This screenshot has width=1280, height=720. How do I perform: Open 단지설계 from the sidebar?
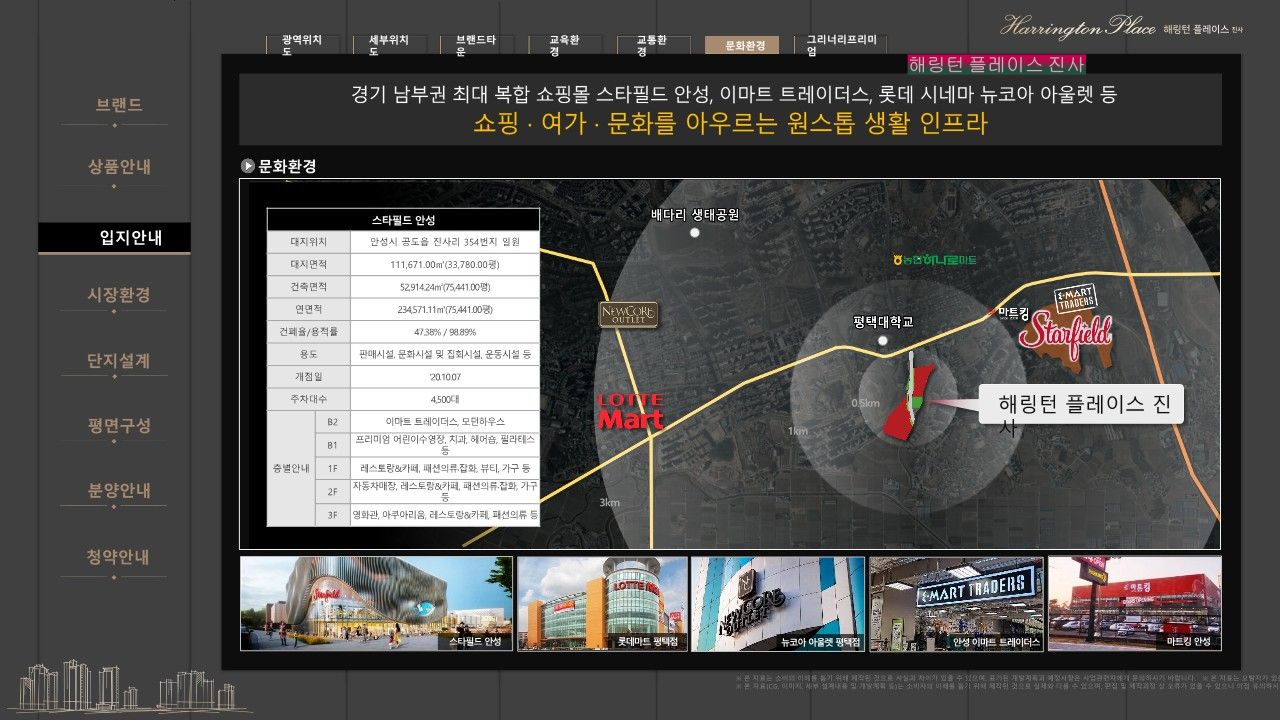pyautogui.click(x=119, y=361)
